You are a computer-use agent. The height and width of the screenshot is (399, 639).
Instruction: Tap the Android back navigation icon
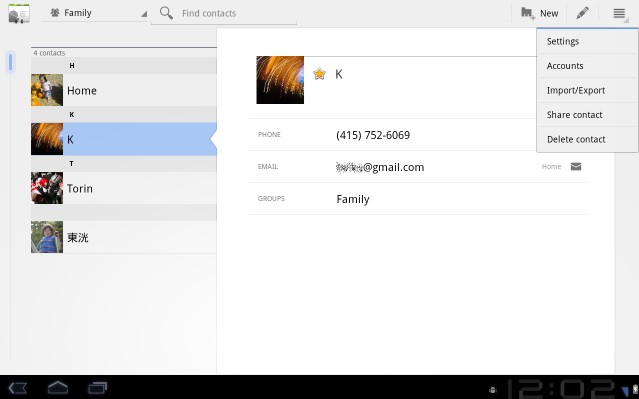click(x=18, y=387)
